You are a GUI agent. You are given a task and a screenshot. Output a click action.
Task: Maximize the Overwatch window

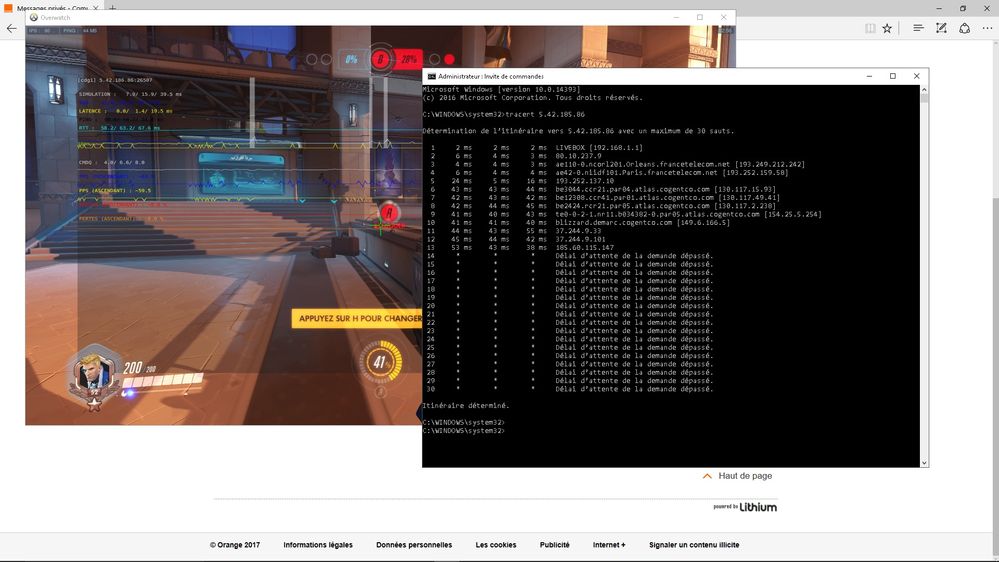coord(700,17)
